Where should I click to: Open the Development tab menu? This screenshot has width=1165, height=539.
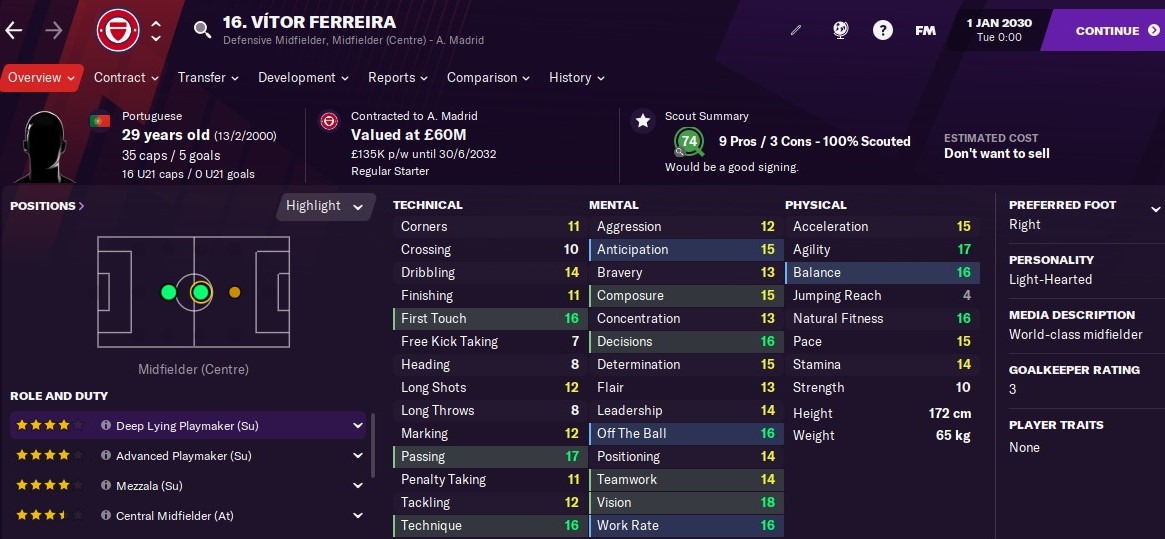[303, 77]
